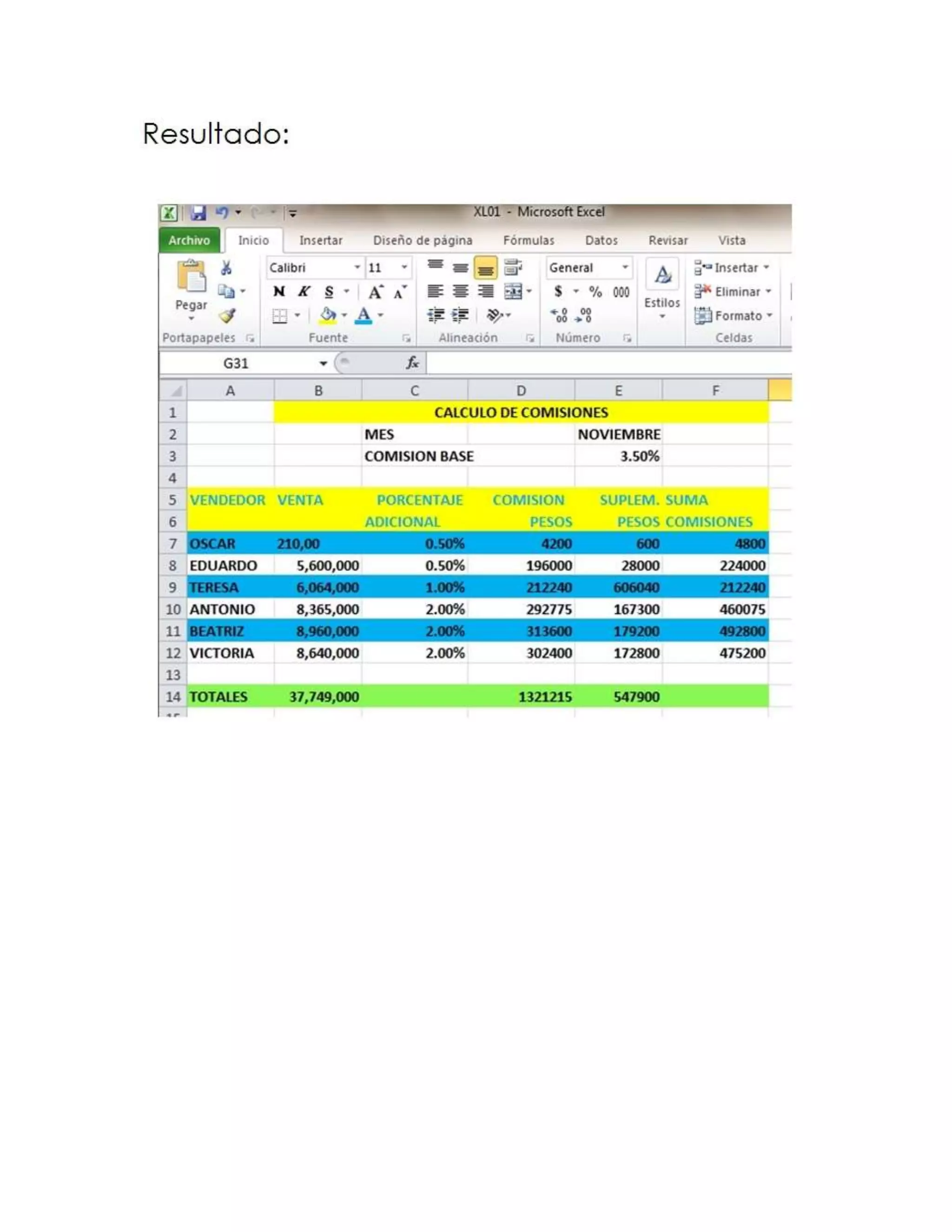The image size is (952, 1232).
Task: Select column C header
Action: 415,391
